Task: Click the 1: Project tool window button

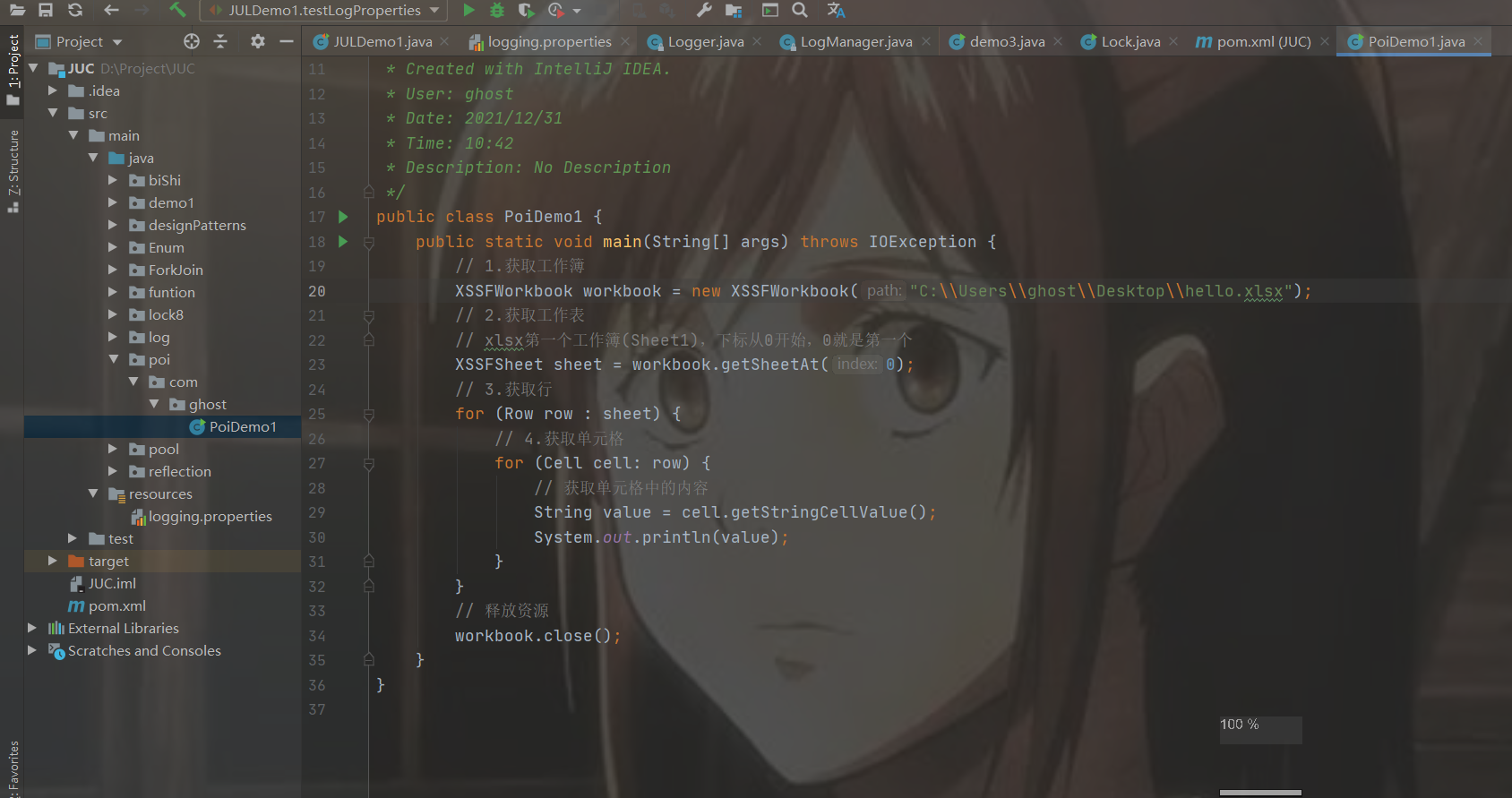Action: [x=13, y=70]
